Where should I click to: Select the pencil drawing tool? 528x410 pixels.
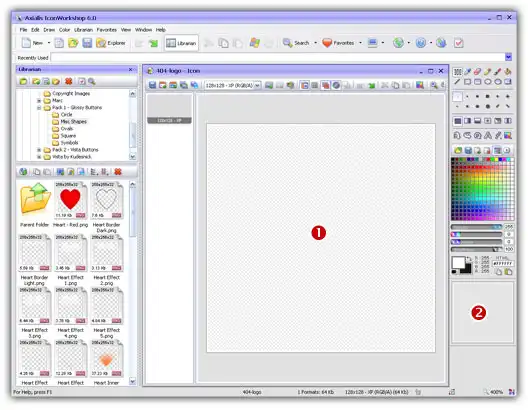(x=488, y=71)
